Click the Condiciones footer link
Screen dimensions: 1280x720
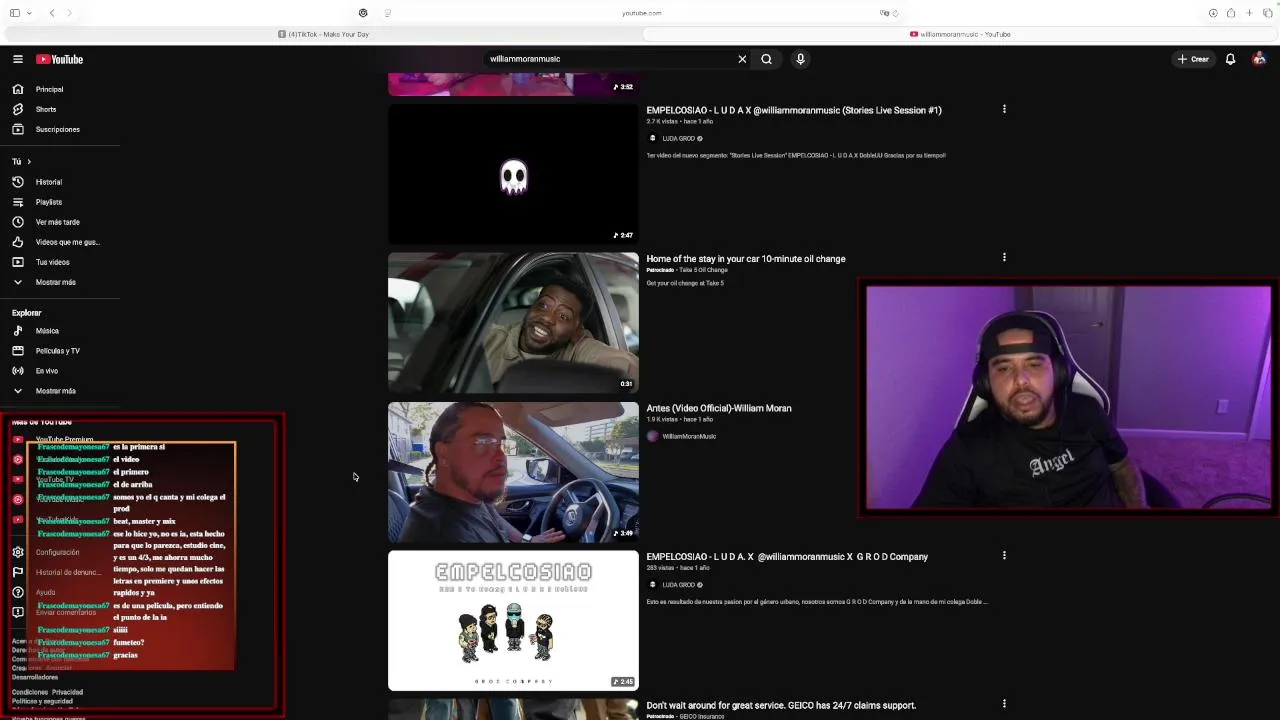point(30,692)
